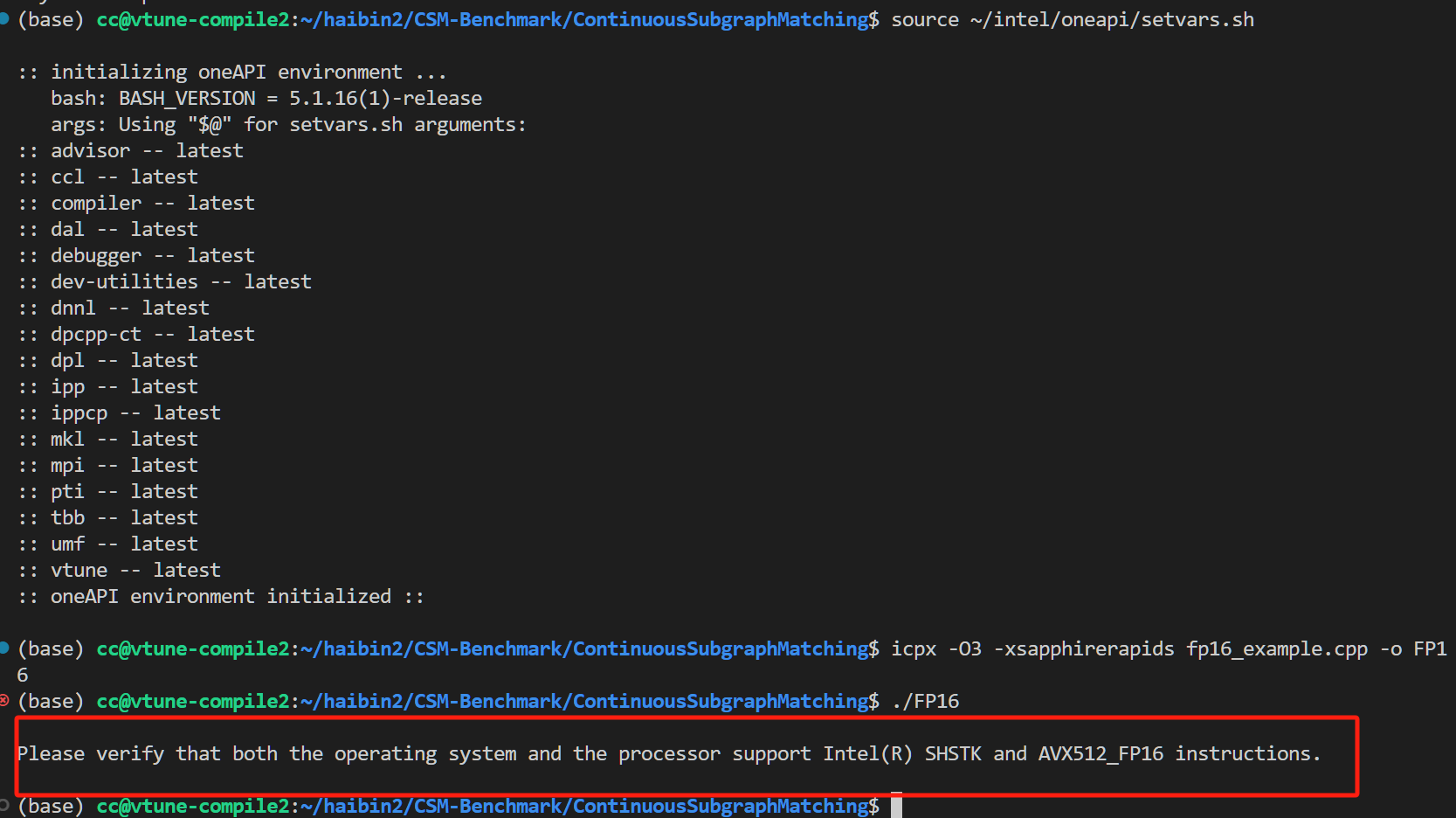The width and height of the screenshot is (1456, 818).
Task: Click the 'bash: BASH_VERSION = 5.1.16(1)-release' line
Action: pos(266,98)
